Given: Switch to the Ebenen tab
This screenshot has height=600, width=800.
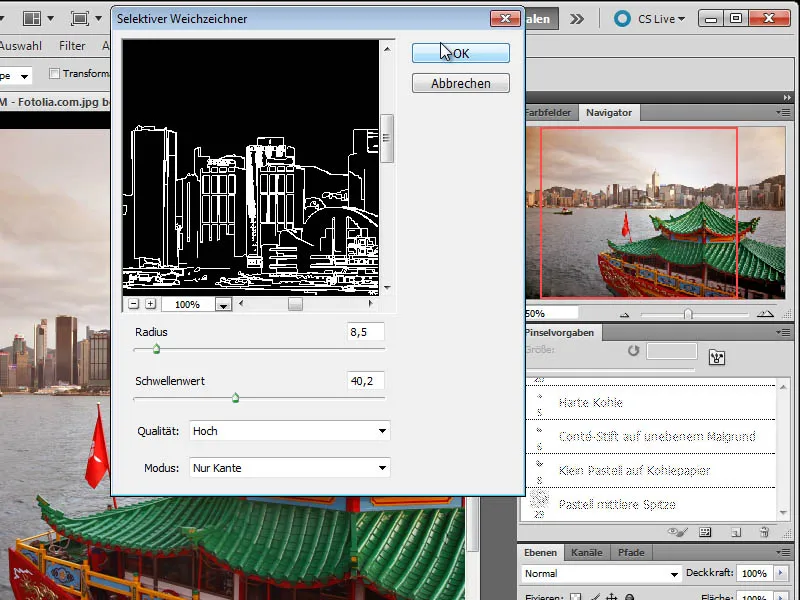Looking at the screenshot, I should point(540,553).
